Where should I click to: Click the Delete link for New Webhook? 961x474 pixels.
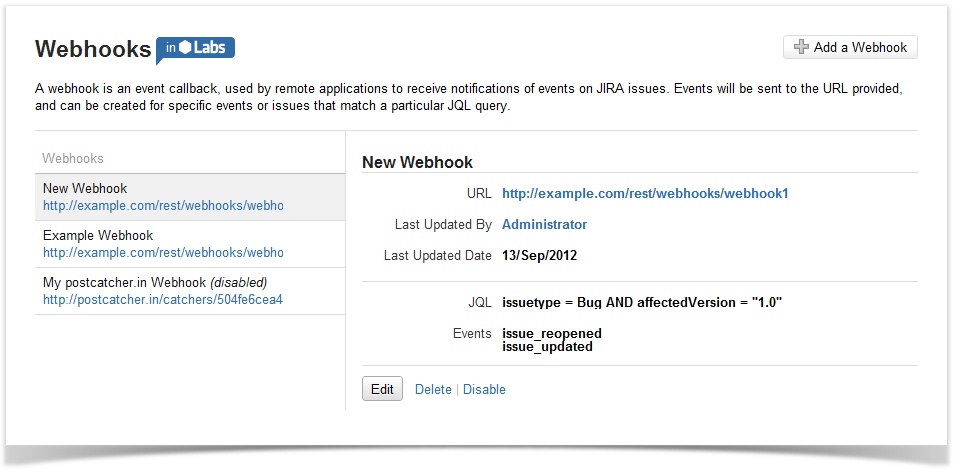pyautogui.click(x=433, y=389)
